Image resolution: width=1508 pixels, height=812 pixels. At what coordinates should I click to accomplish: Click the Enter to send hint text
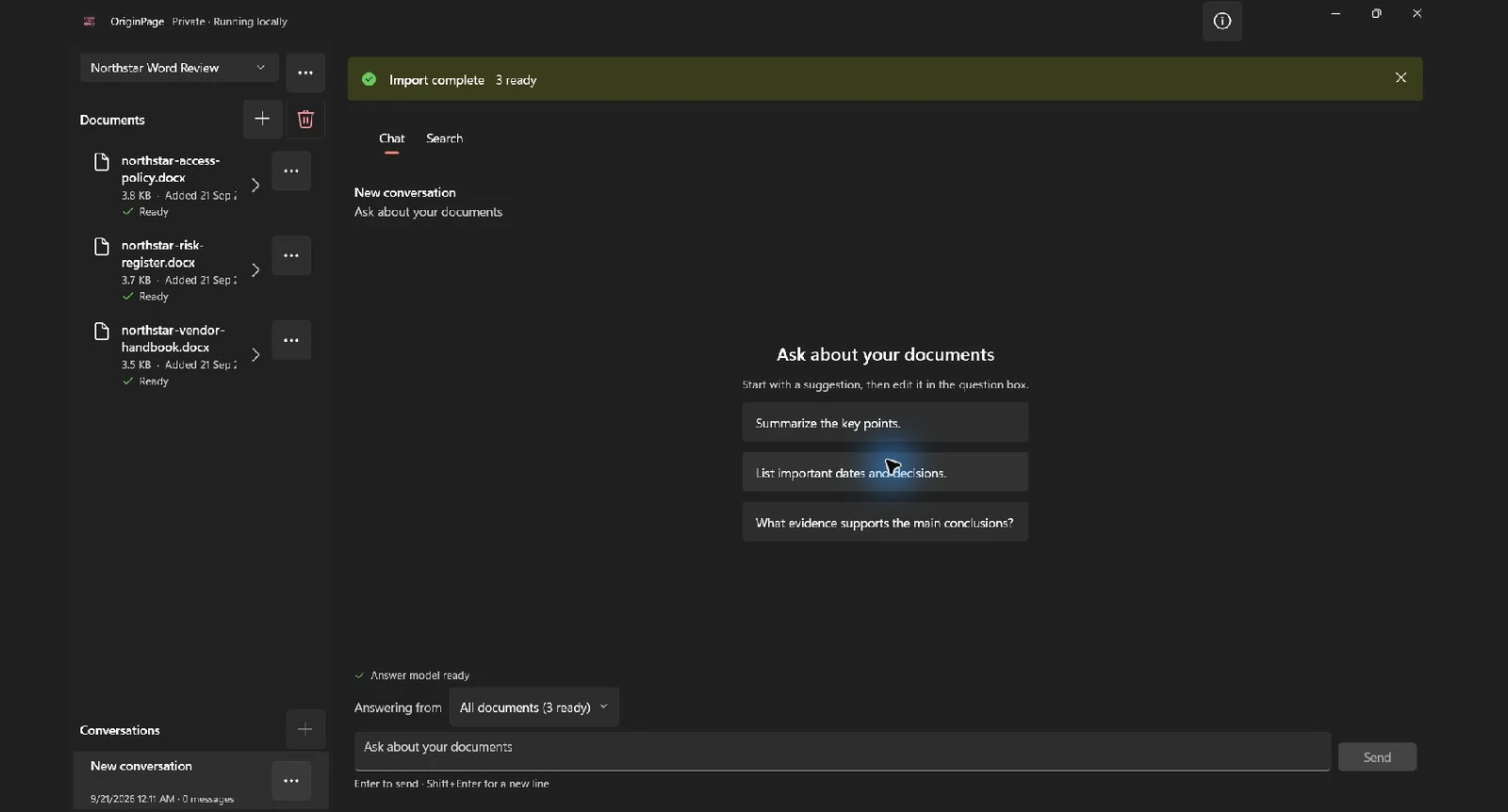451,784
